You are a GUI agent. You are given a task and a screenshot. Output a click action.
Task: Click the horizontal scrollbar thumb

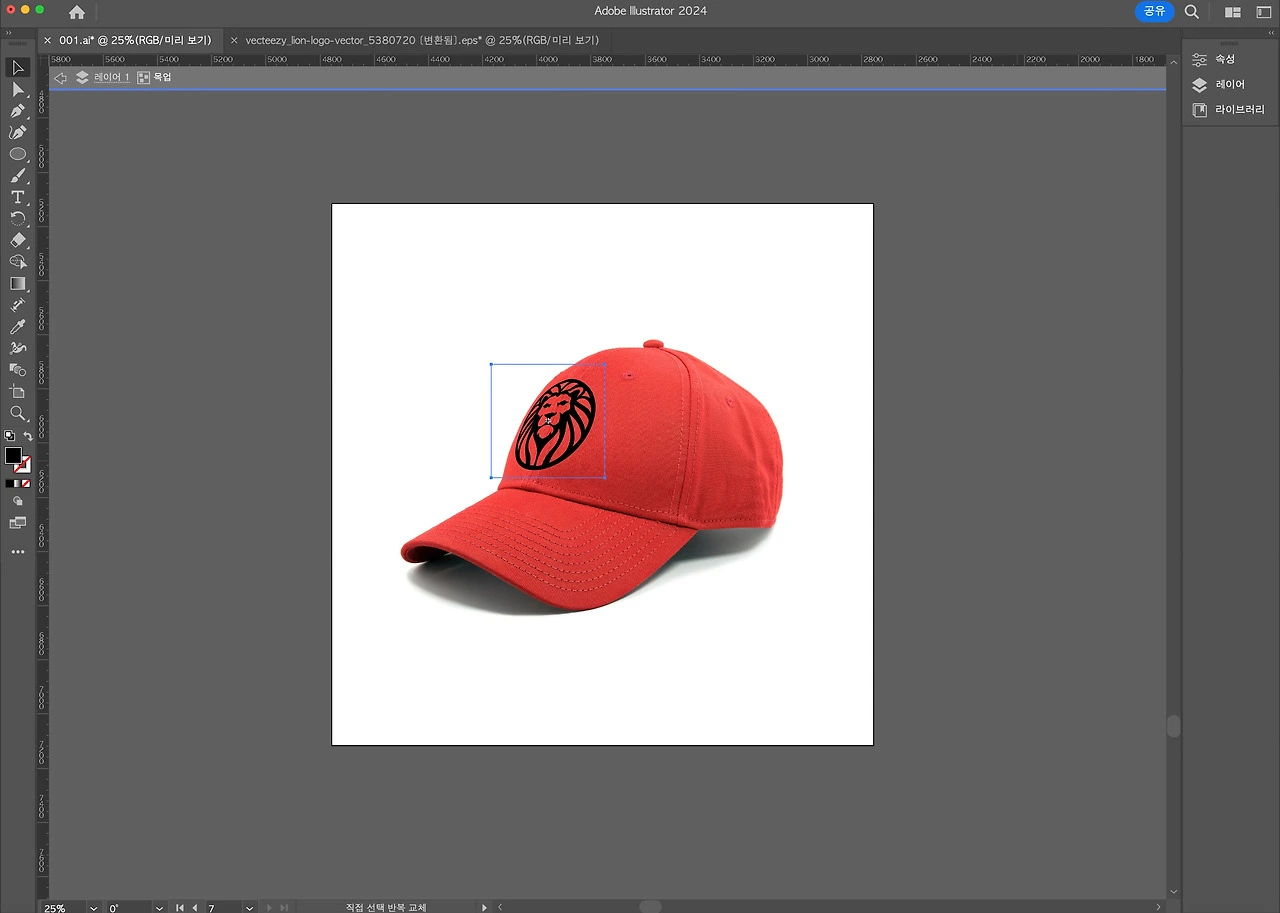650,907
